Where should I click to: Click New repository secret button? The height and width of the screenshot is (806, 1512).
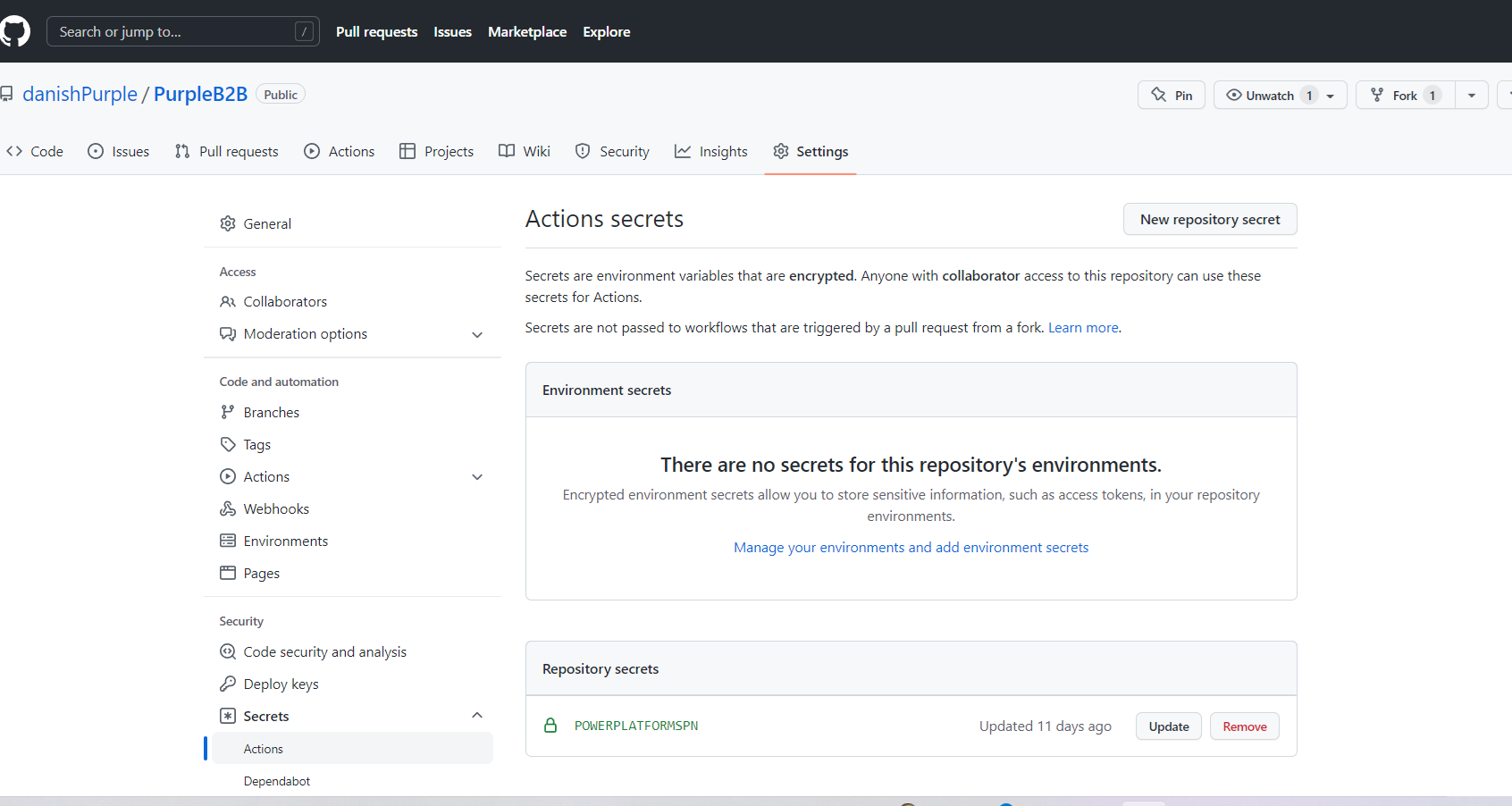1209,219
